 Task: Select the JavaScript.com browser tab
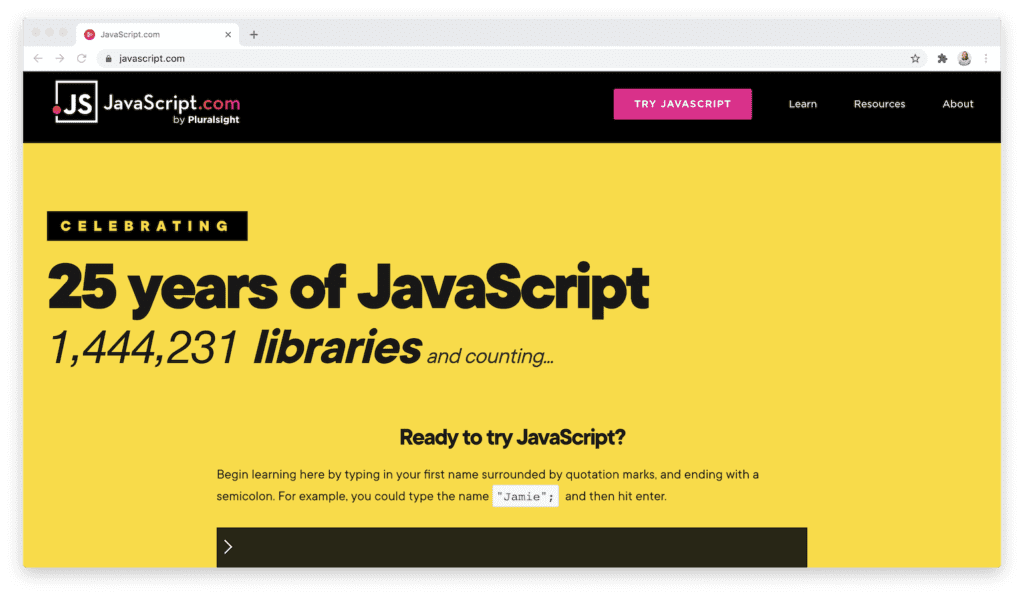coord(157,35)
